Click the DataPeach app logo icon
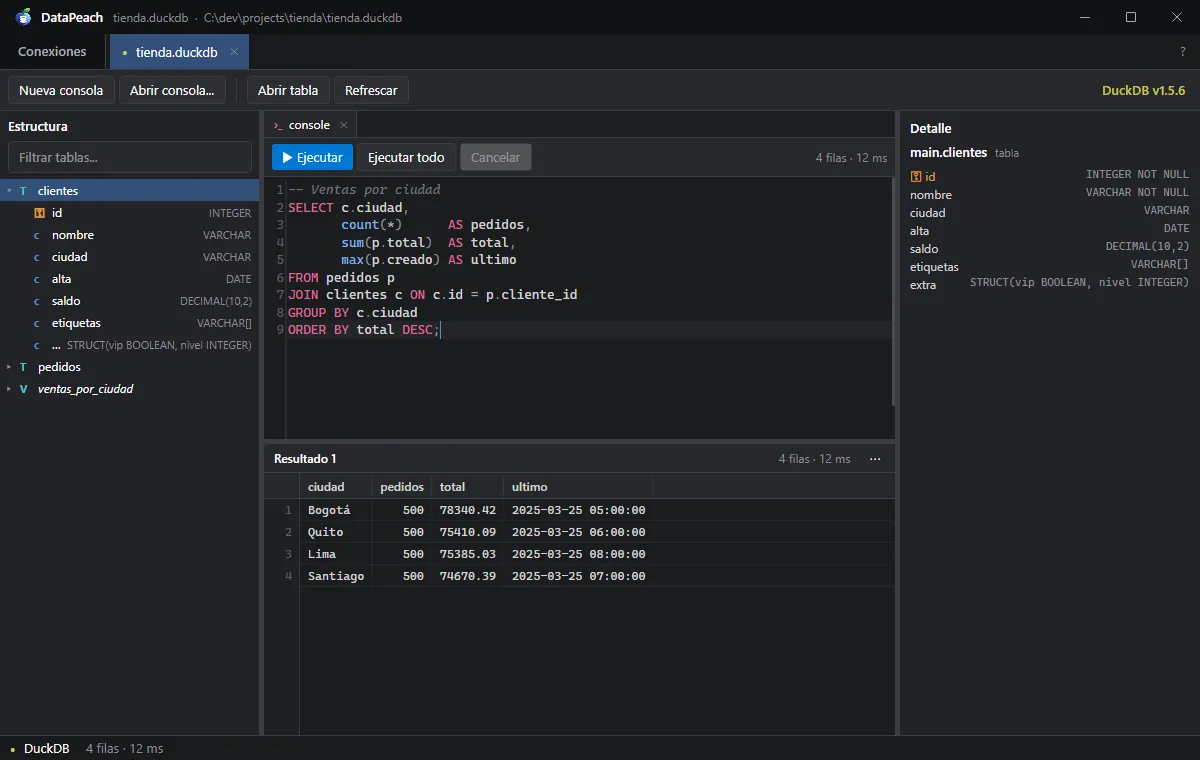The image size is (1200, 760). click(24, 17)
